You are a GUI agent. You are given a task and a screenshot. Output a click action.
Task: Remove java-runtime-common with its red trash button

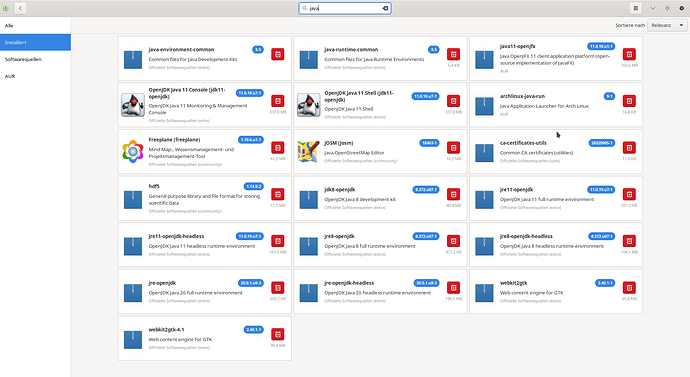click(453, 54)
